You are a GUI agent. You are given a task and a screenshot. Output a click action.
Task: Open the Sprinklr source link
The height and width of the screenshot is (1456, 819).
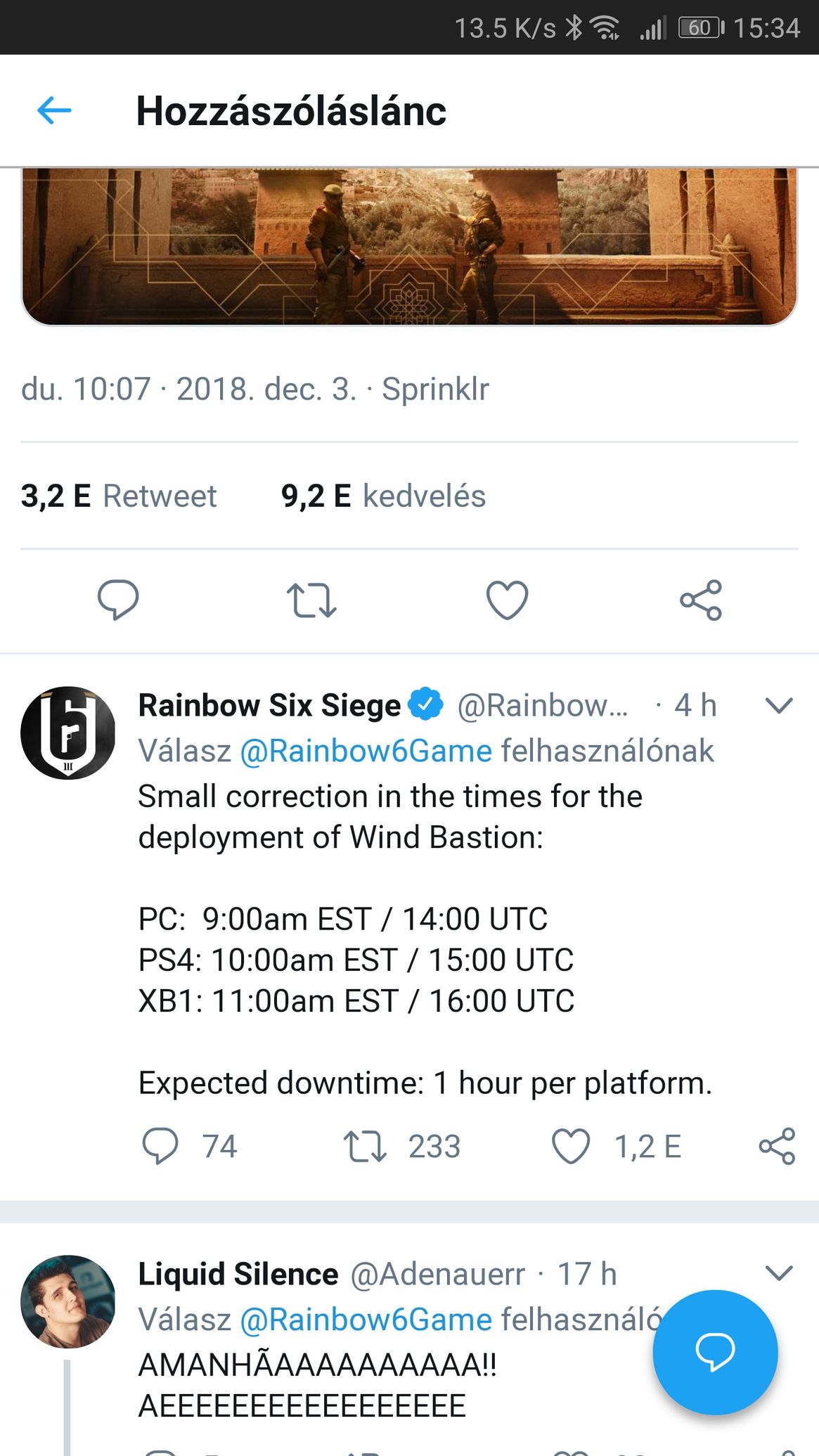click(435, 389)
